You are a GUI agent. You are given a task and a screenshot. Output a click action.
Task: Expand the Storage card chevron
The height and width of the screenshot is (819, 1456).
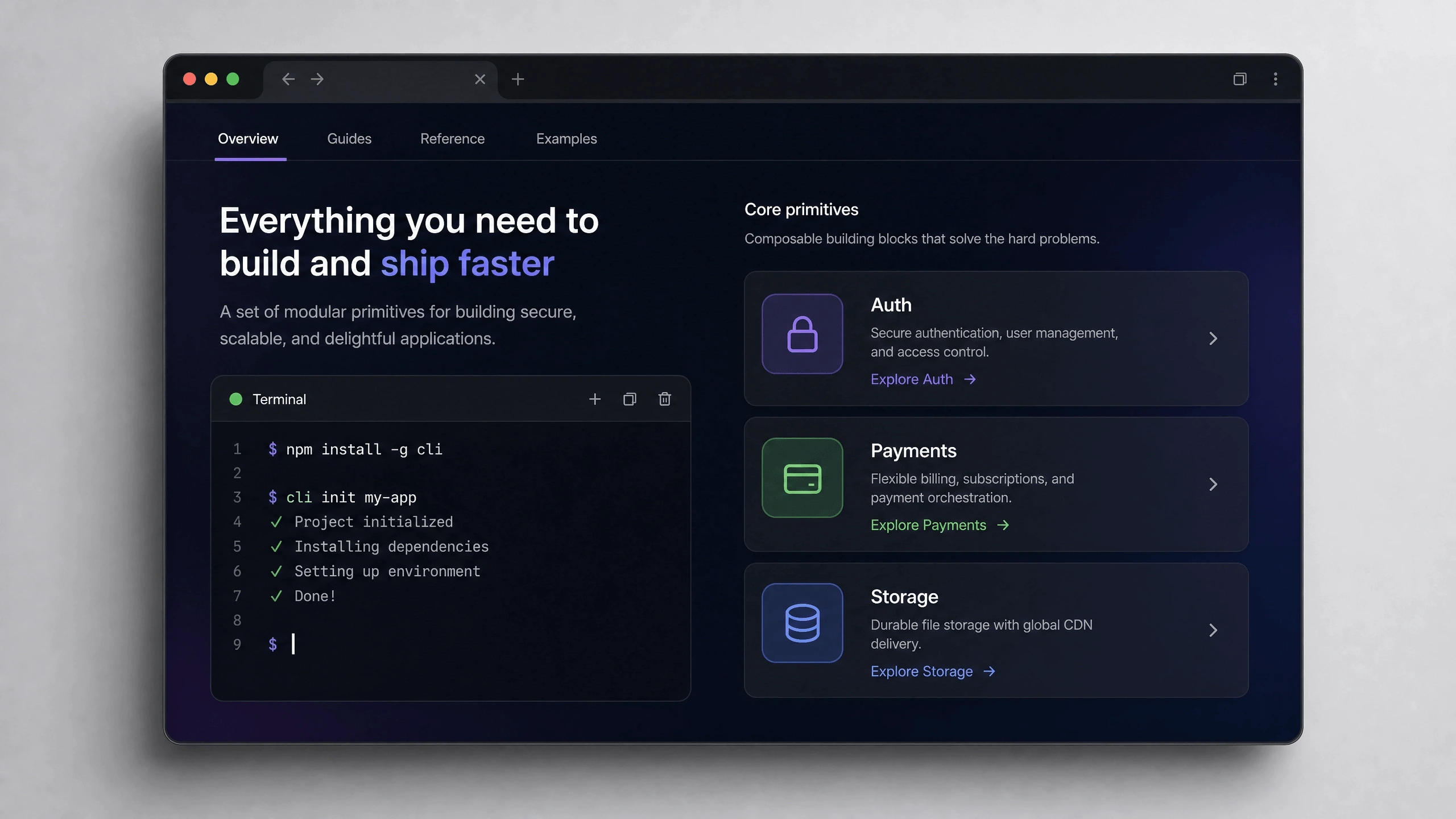tap(1213, 630)
